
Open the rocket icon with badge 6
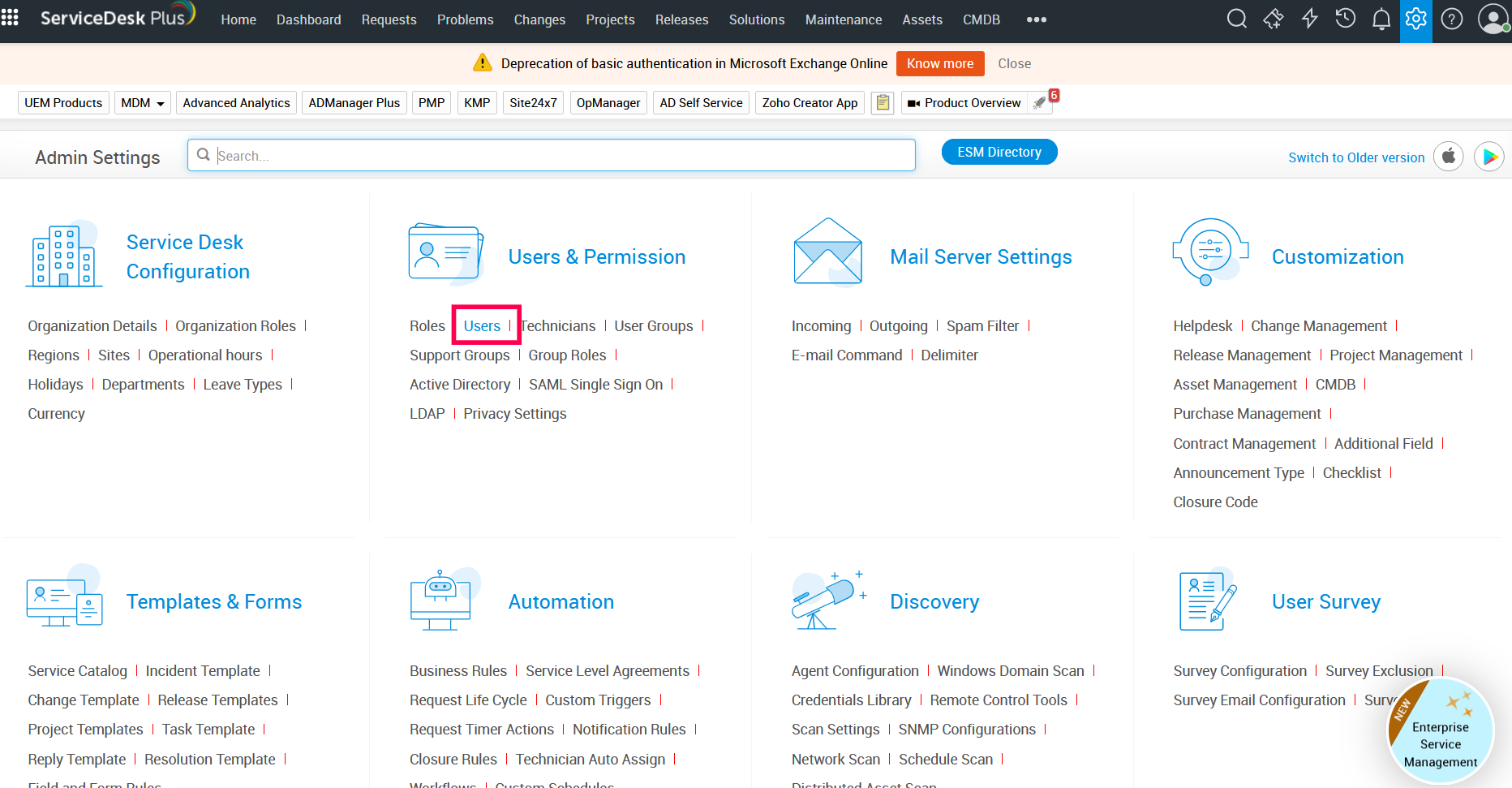click(x=1041, y=103)
